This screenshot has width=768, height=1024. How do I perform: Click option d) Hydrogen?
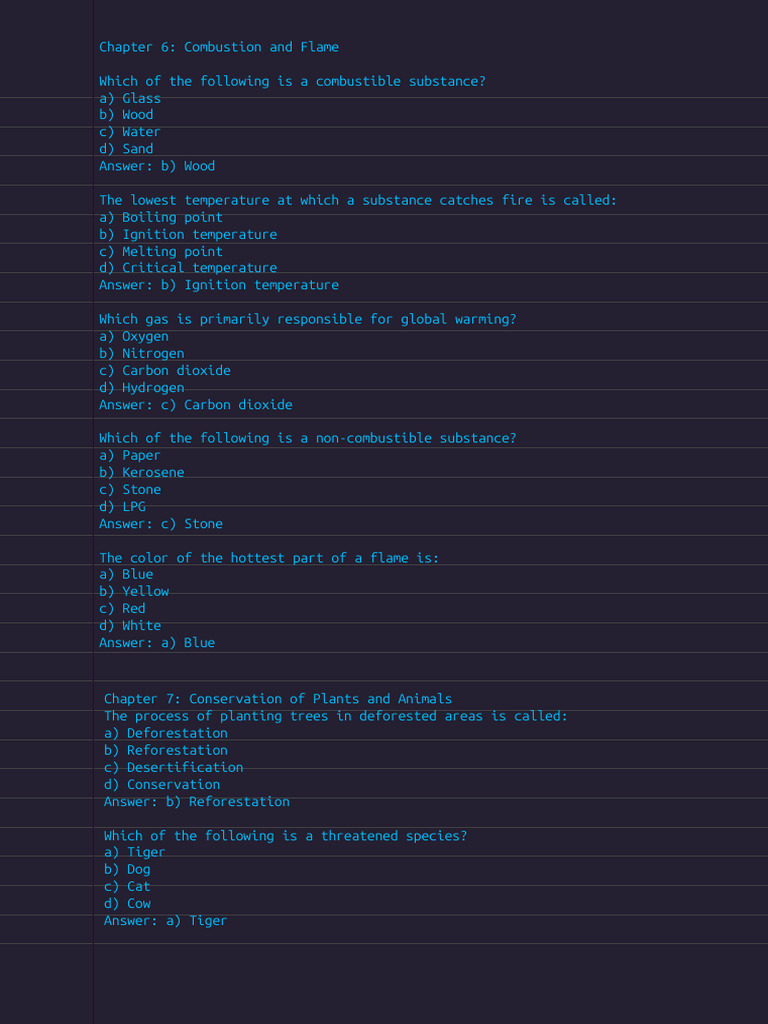pos(142,388)
